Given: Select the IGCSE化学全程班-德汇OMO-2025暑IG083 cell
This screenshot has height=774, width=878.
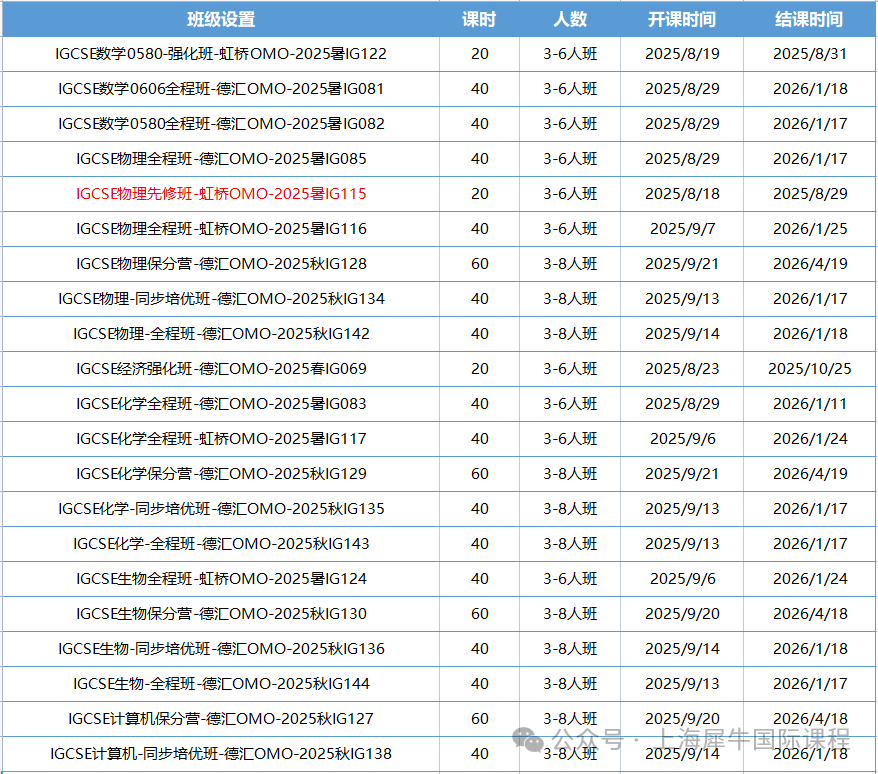Looking at the screenshot, I should click(x=221, y=404).
